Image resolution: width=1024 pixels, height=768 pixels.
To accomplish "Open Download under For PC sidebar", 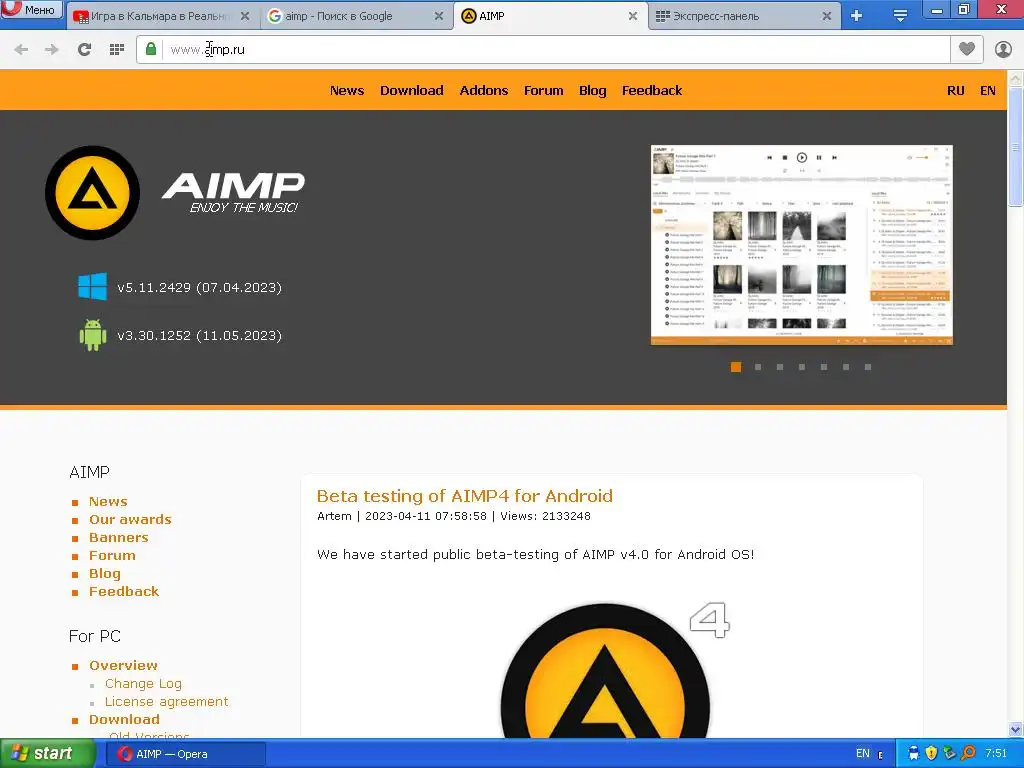I will pos(124,720).
